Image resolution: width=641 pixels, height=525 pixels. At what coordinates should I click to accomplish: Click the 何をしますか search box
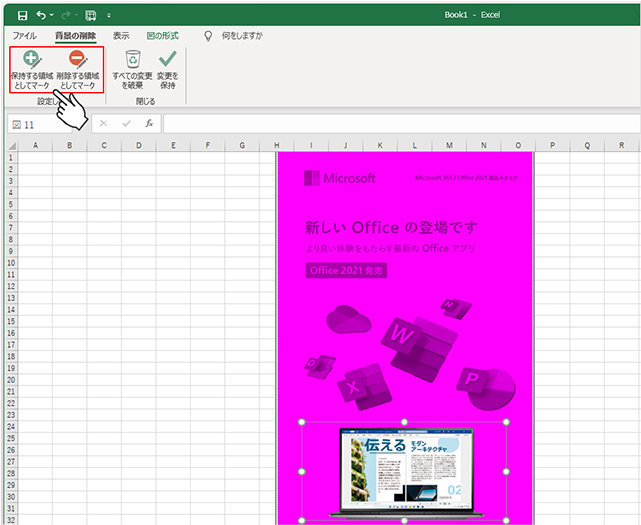242,36
